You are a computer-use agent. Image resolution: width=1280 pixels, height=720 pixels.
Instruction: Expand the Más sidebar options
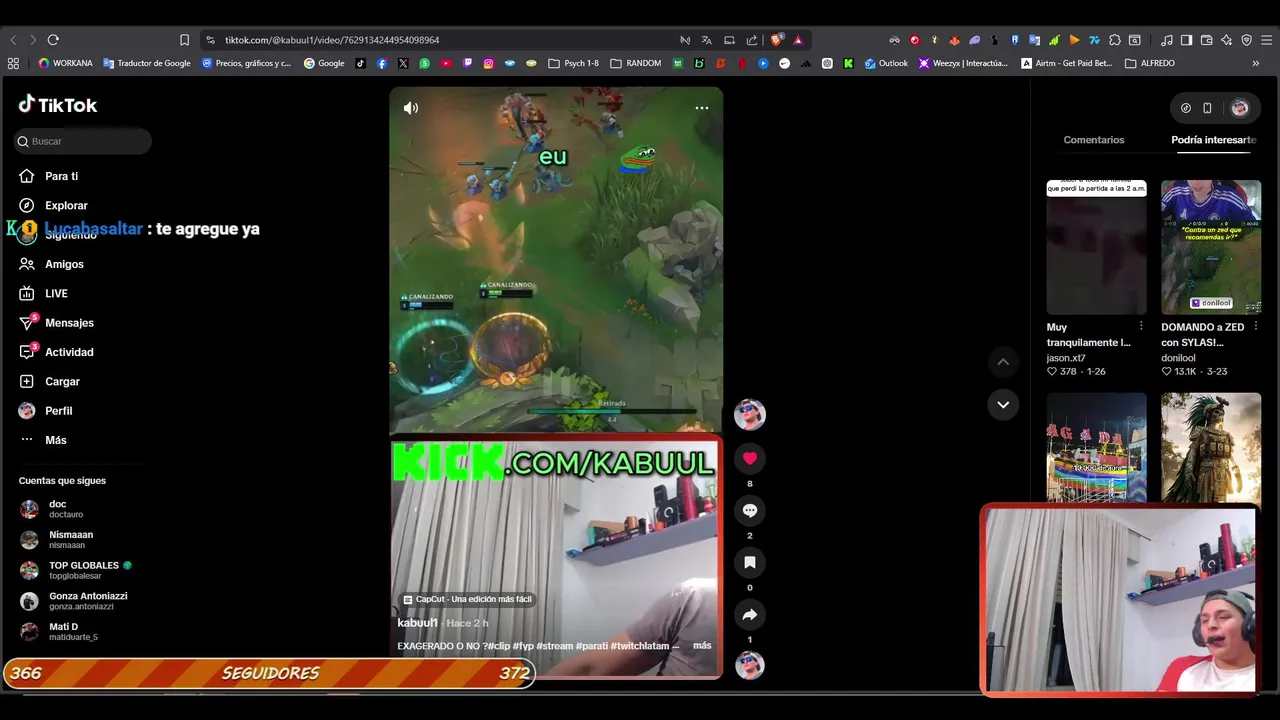click(42, 440)
